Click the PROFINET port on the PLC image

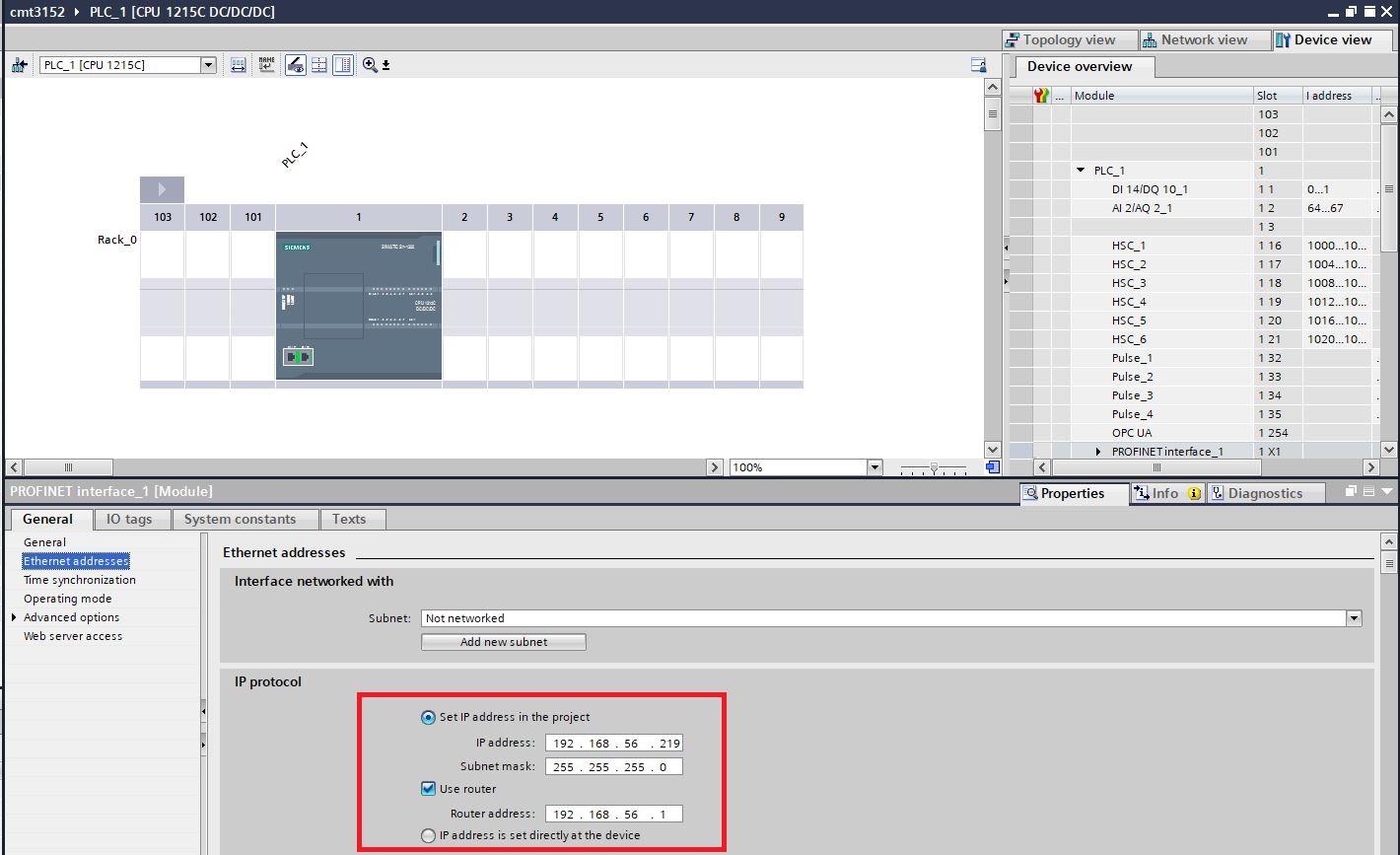tap(298, 356)
